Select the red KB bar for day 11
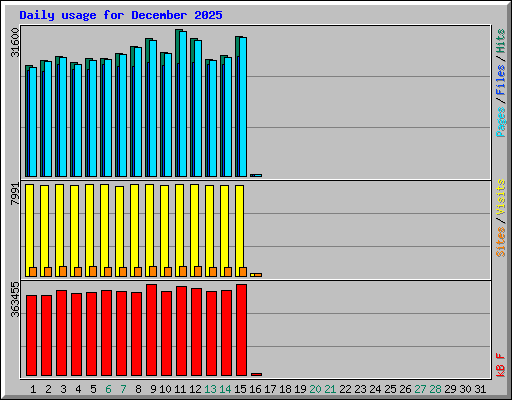Screen dimensions: 512x400 [x=181, y=331]
